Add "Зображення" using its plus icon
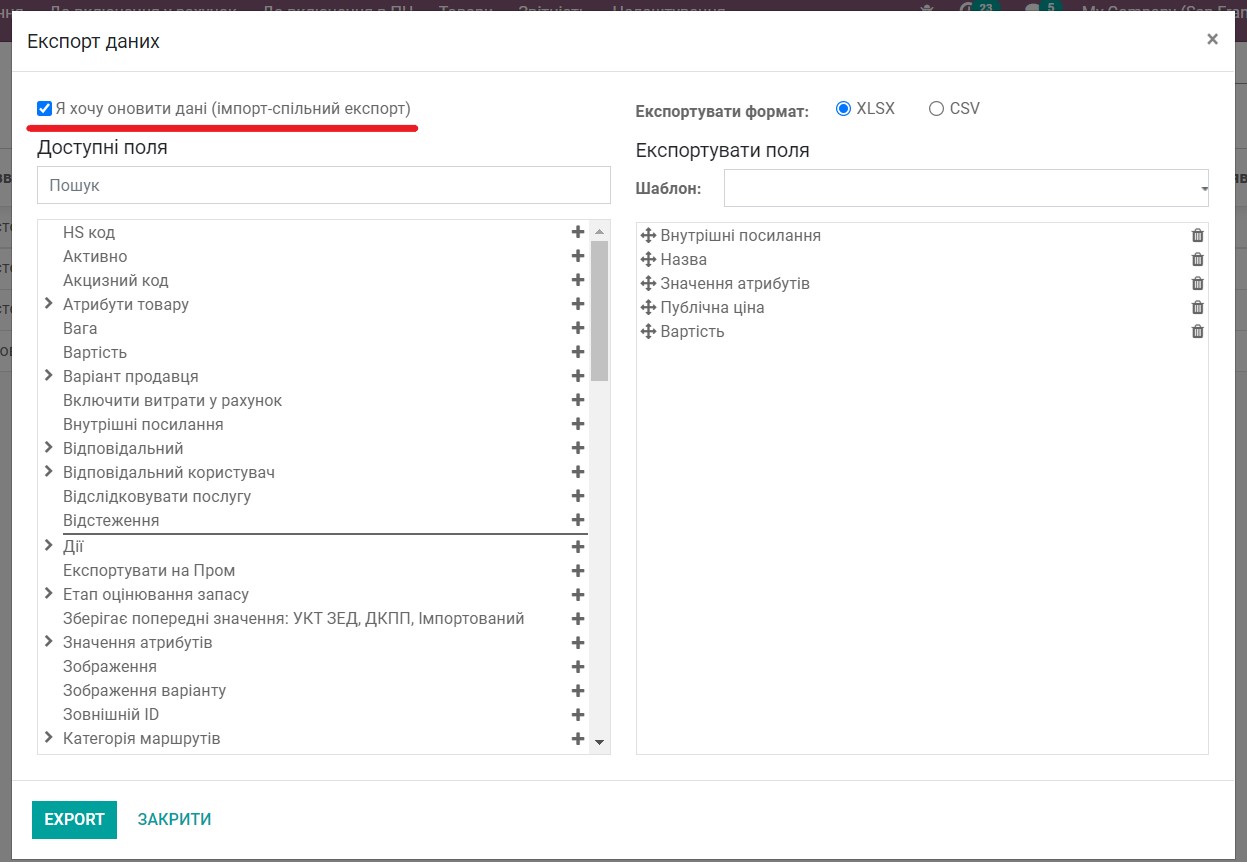1247x862 pixels. tap(578, 666)
